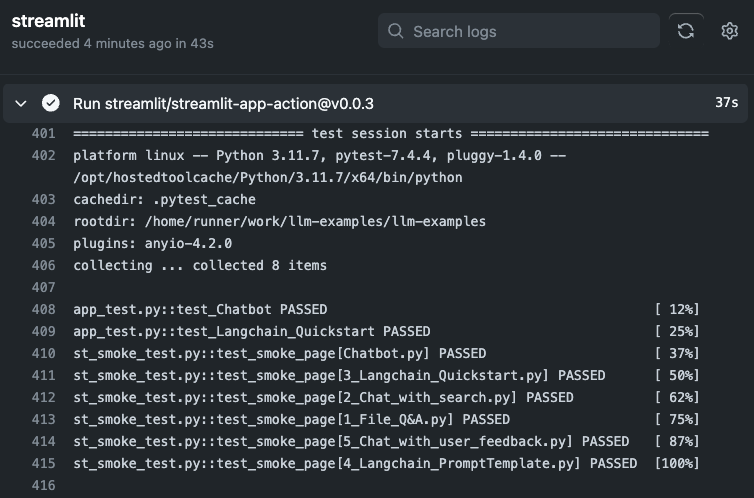Click line number 415
Viewport: 754px width, 498px height.
pyautogui.click(x=43, y=463)
